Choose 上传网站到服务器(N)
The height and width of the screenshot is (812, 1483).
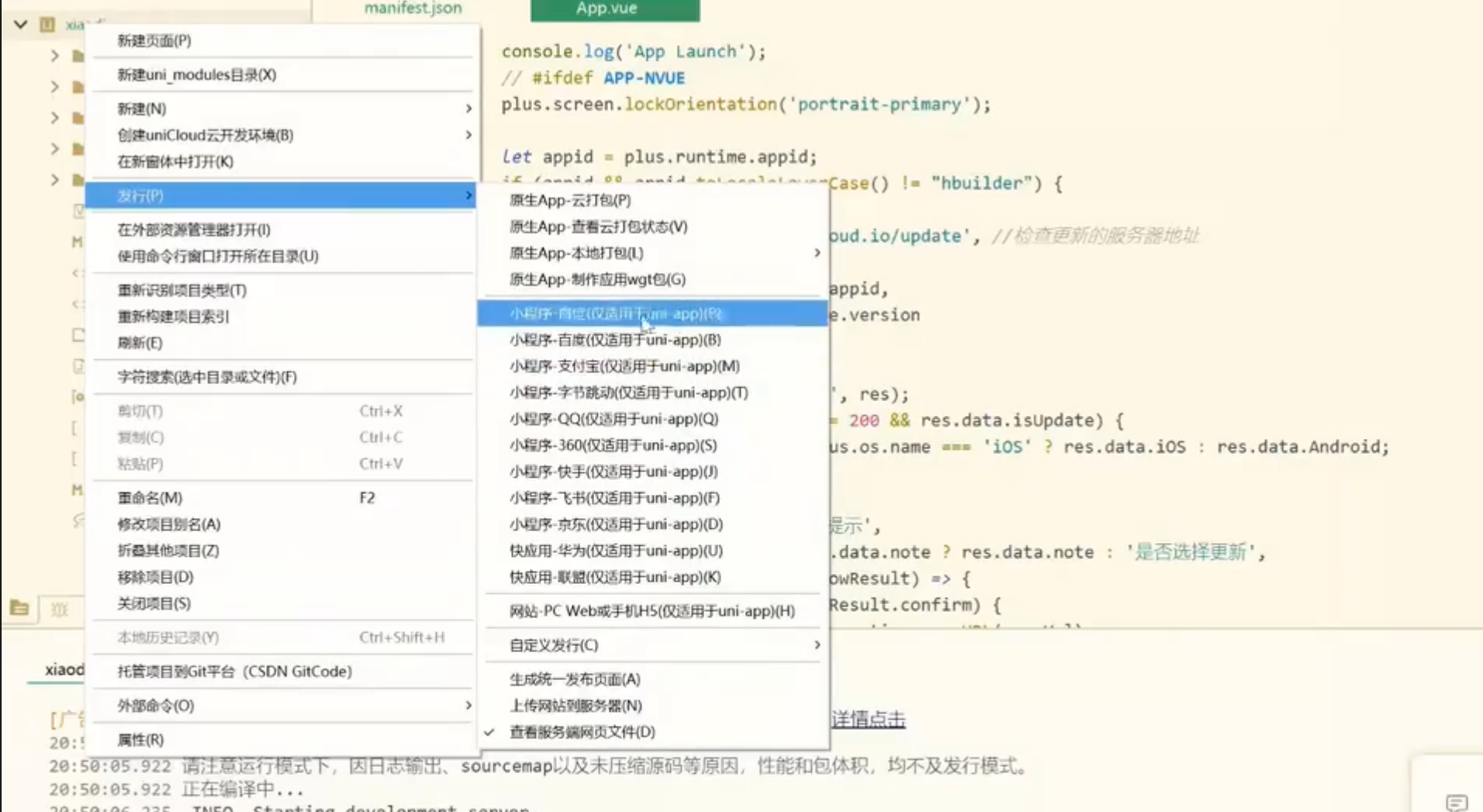tap(653, 706)
